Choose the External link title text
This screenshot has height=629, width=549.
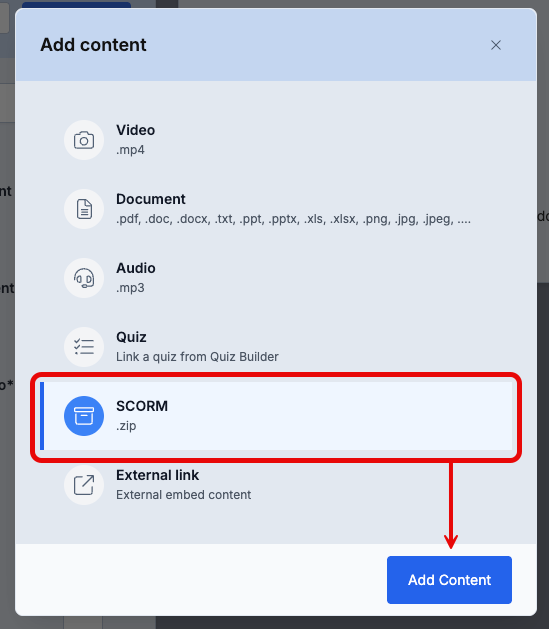click(x=158, y=475)
